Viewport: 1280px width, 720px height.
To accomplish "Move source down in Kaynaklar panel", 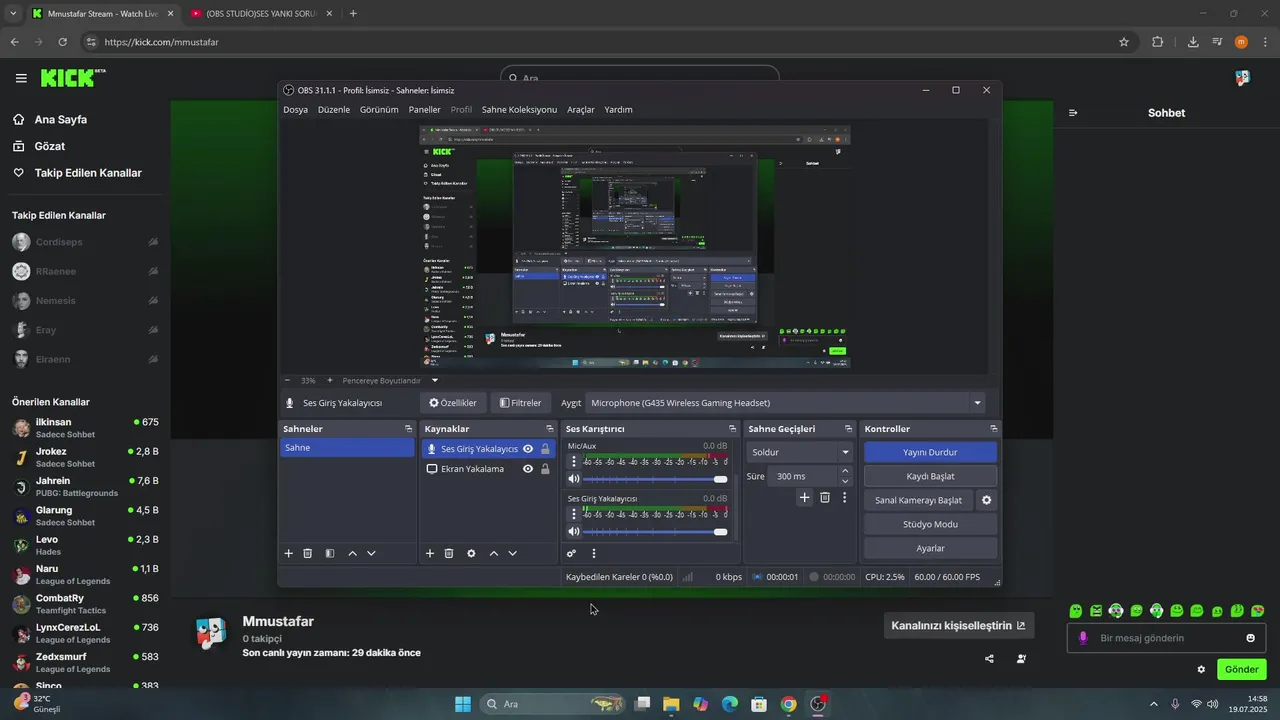I will click(x=512, y=553).
